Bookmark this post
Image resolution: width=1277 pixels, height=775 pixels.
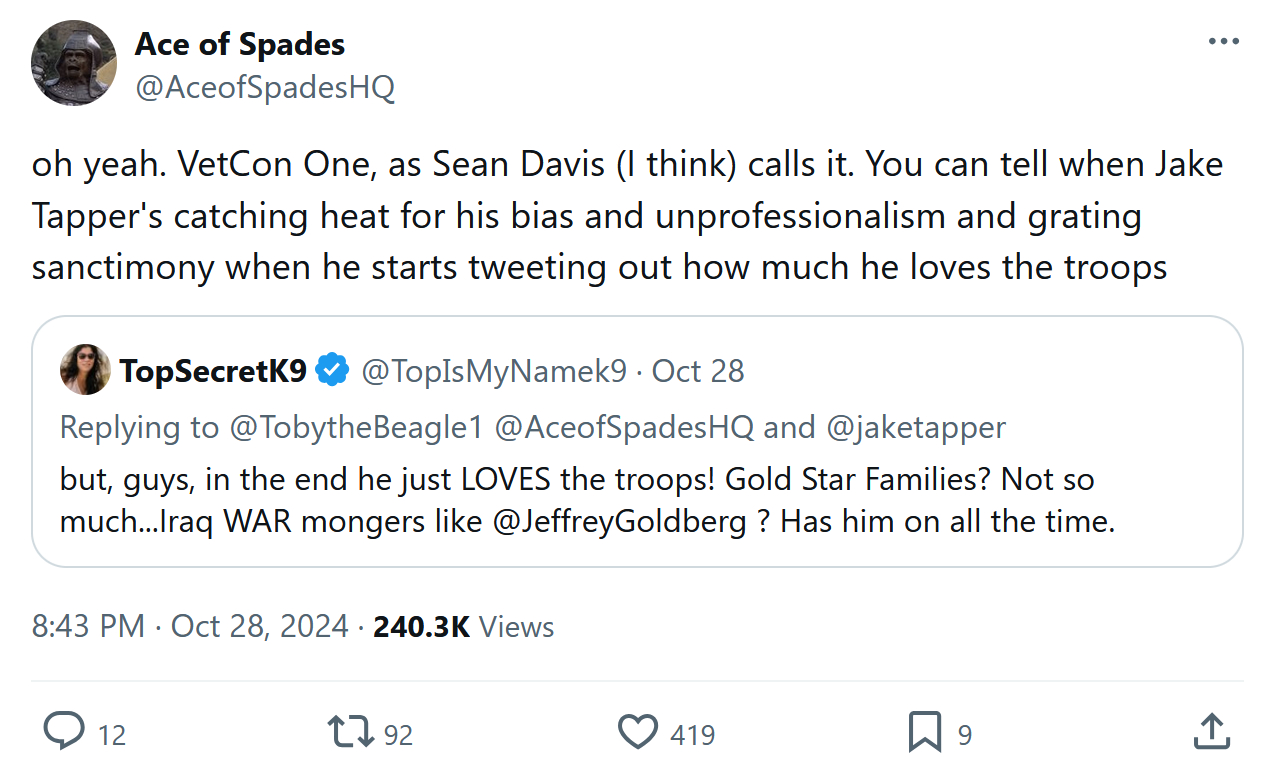point(924,732)
